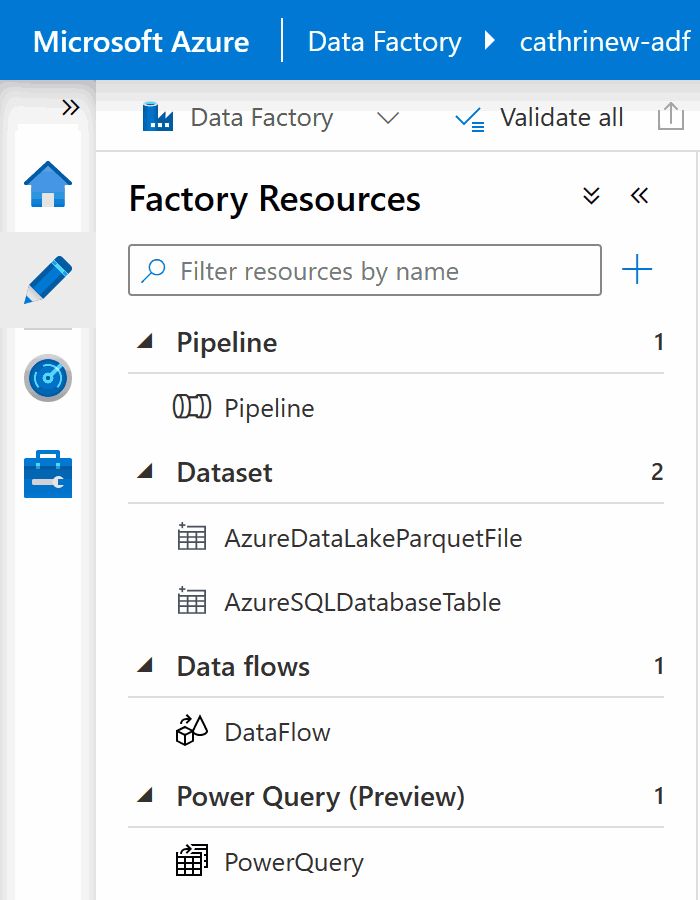
Task: Collapse the Power Query (Preview) section
Action: [146, 796]
